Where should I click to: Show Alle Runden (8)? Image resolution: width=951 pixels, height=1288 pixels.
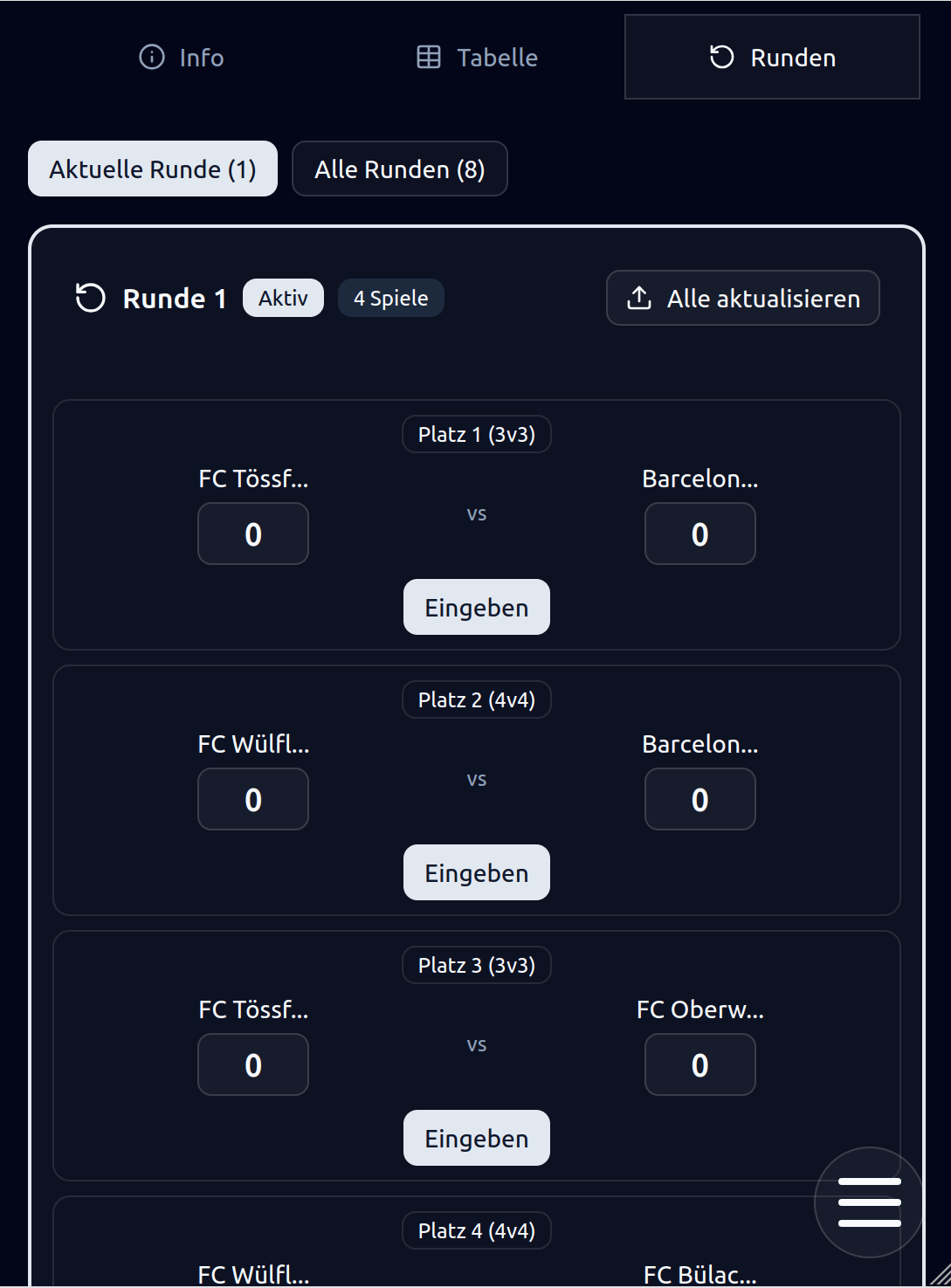[400, 169]
